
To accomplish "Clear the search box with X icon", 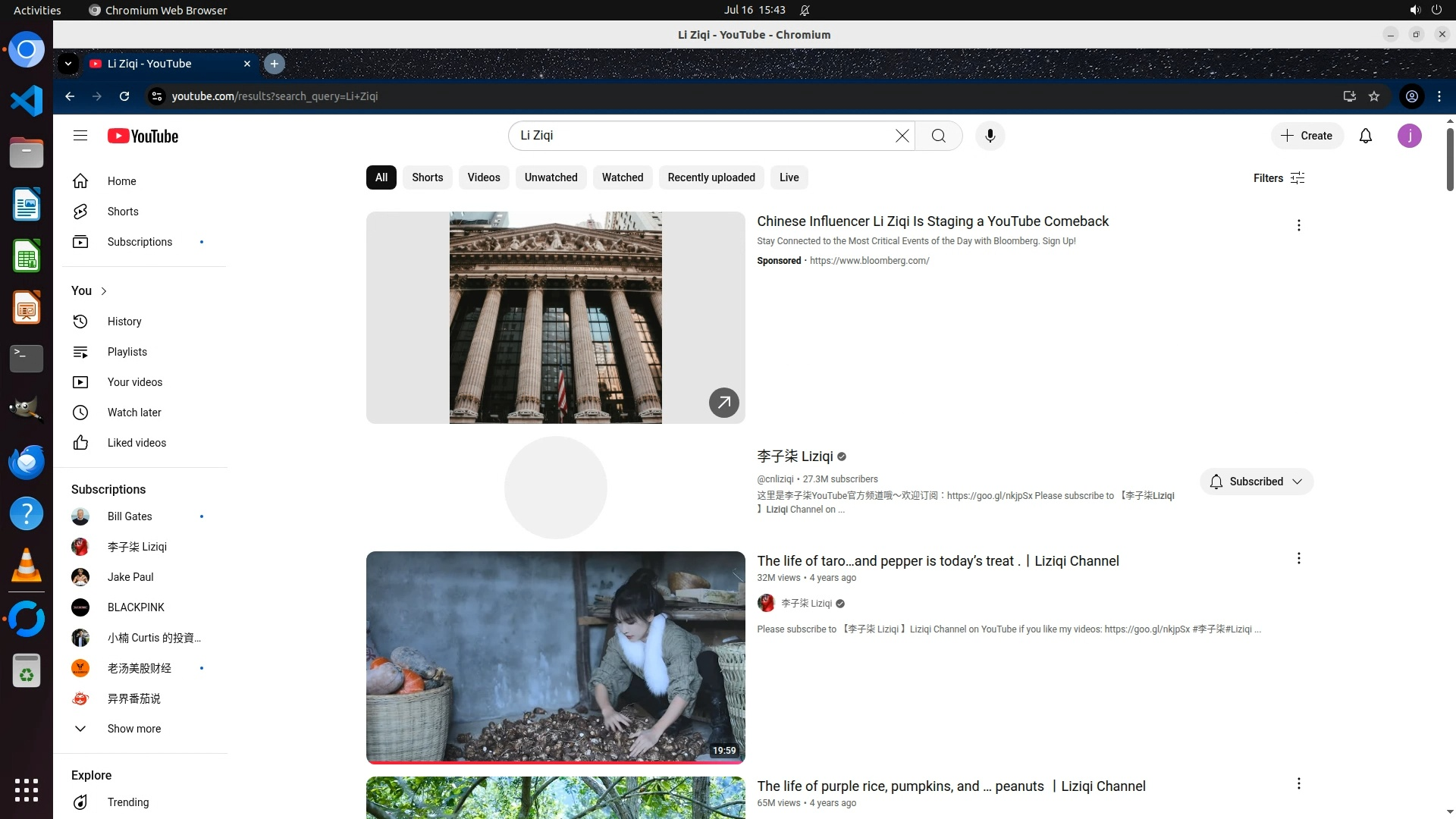I will (x=902, y=136).
